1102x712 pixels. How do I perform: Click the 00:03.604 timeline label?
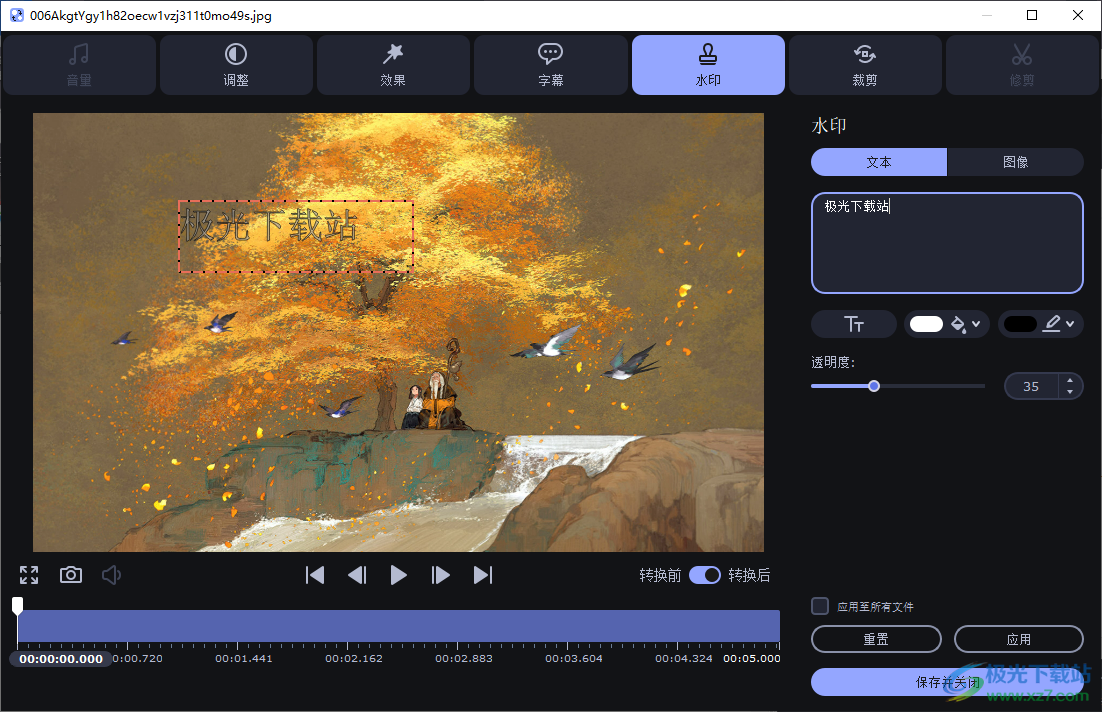pyautogui.click(x=573, y=659)
